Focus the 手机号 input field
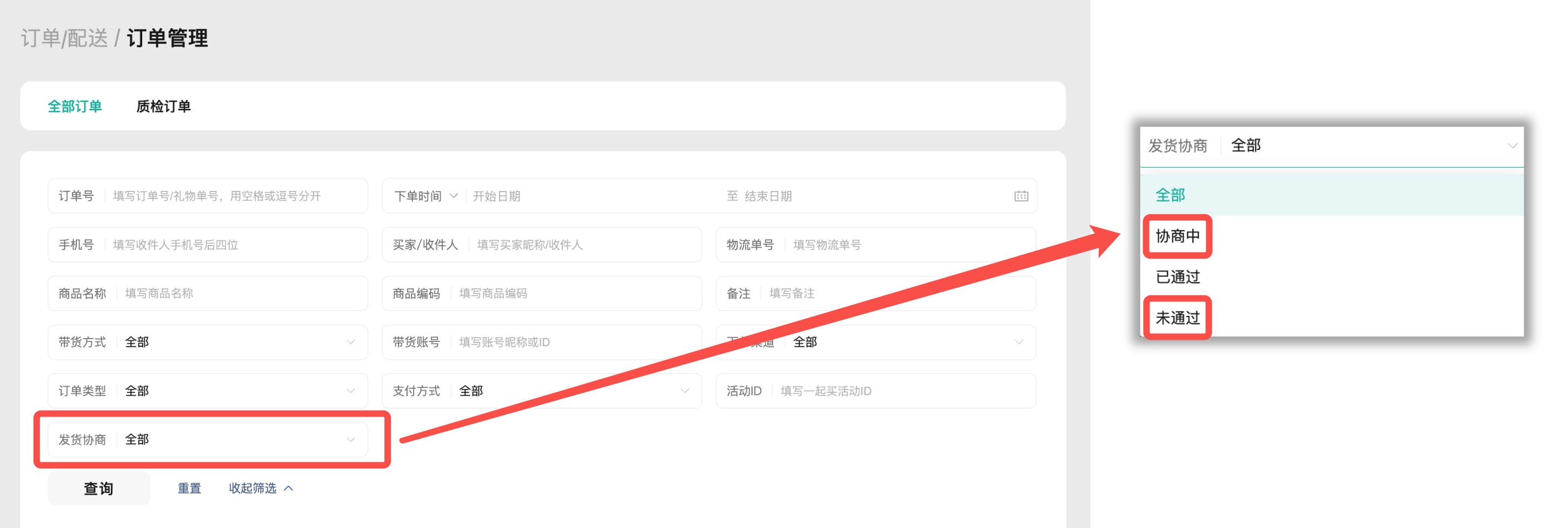This screenshot has height=528, width=1568. tap(234, 245)
